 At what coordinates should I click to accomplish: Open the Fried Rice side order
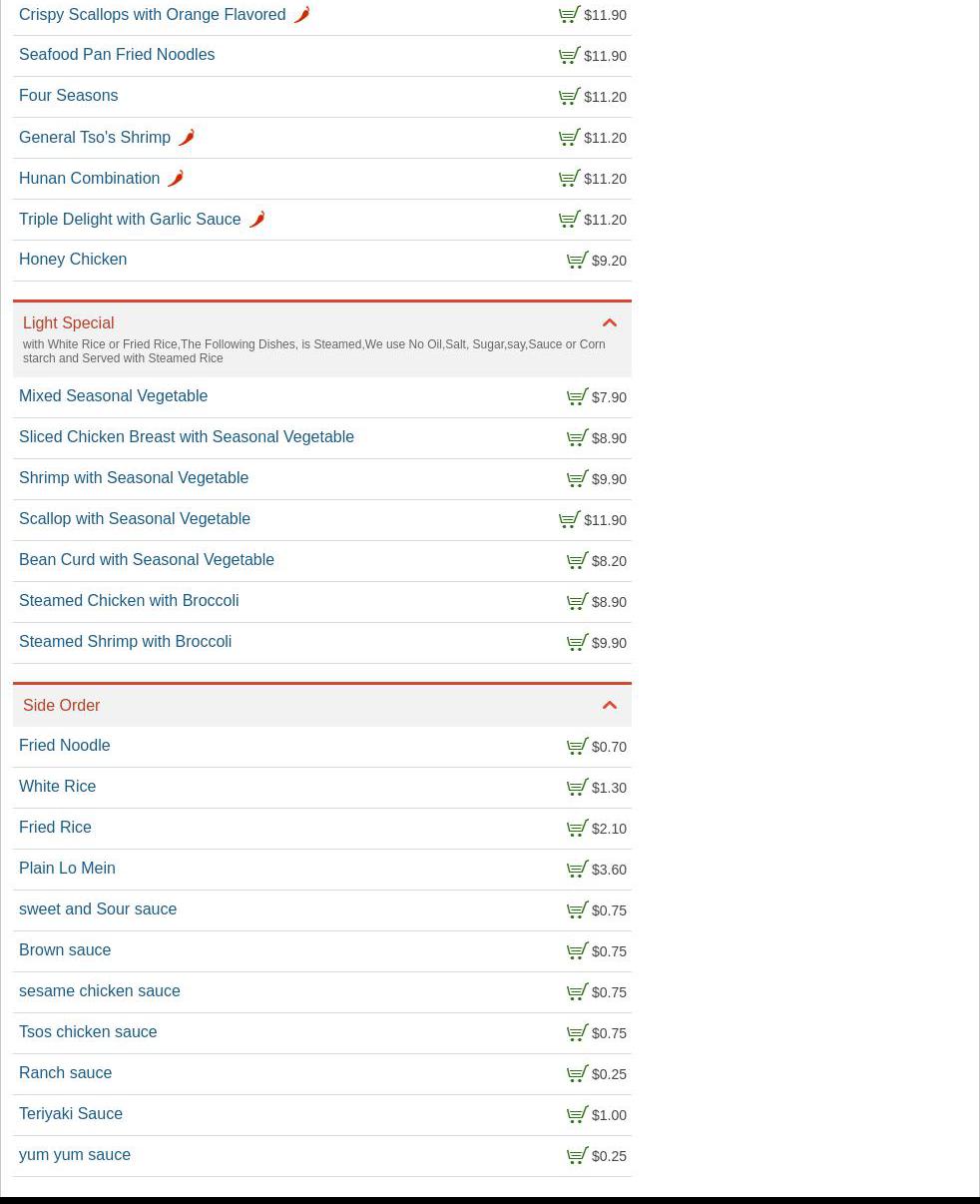click(x=55, y=828)
